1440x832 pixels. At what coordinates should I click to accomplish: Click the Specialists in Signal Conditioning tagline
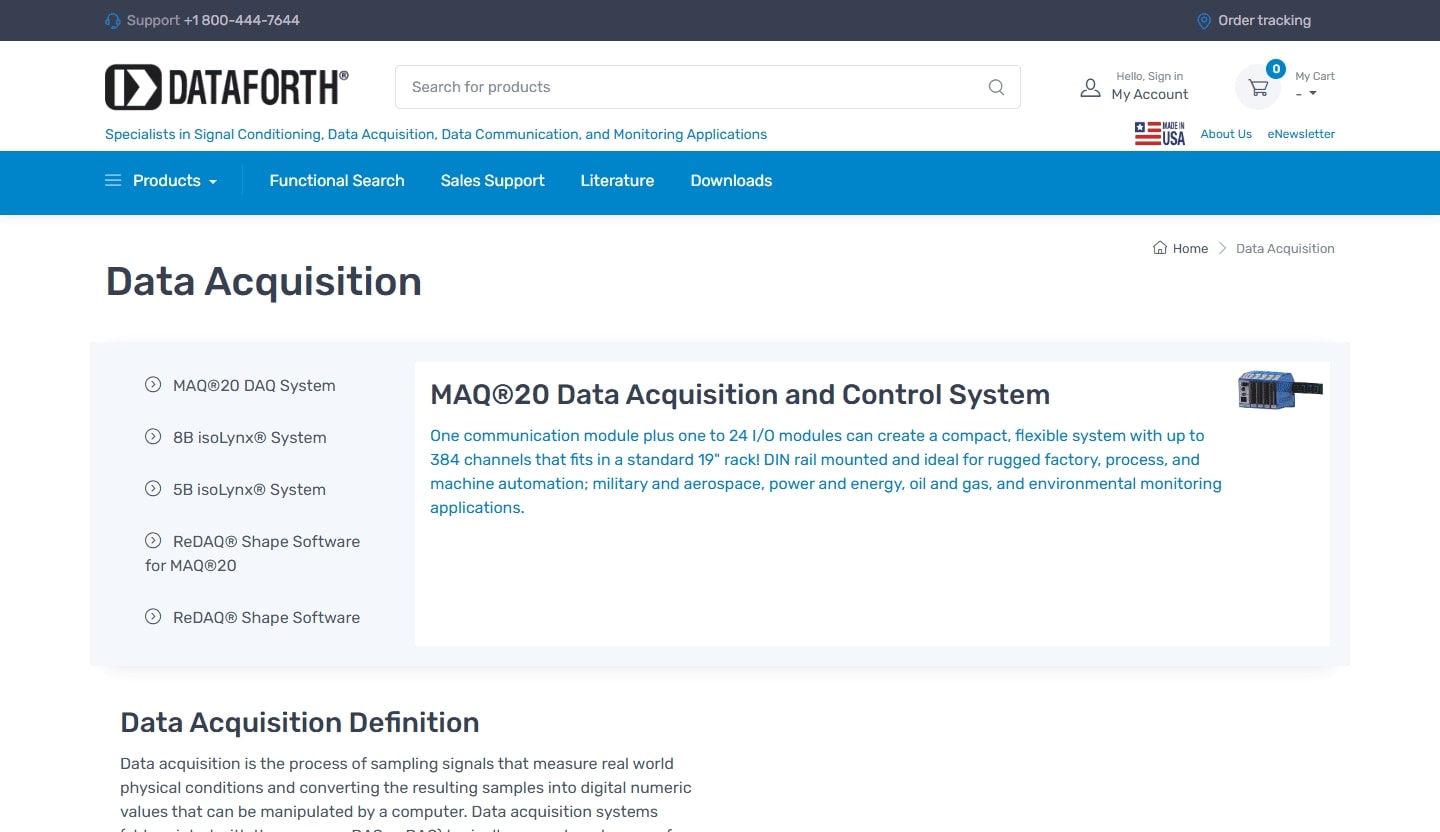point(436,134)
